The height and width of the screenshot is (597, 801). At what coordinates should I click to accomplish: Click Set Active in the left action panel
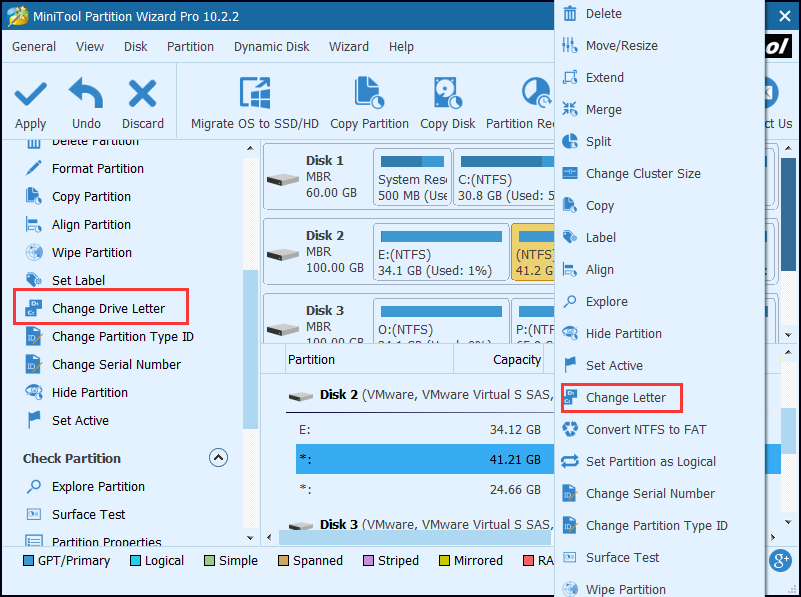pos(80,420)
